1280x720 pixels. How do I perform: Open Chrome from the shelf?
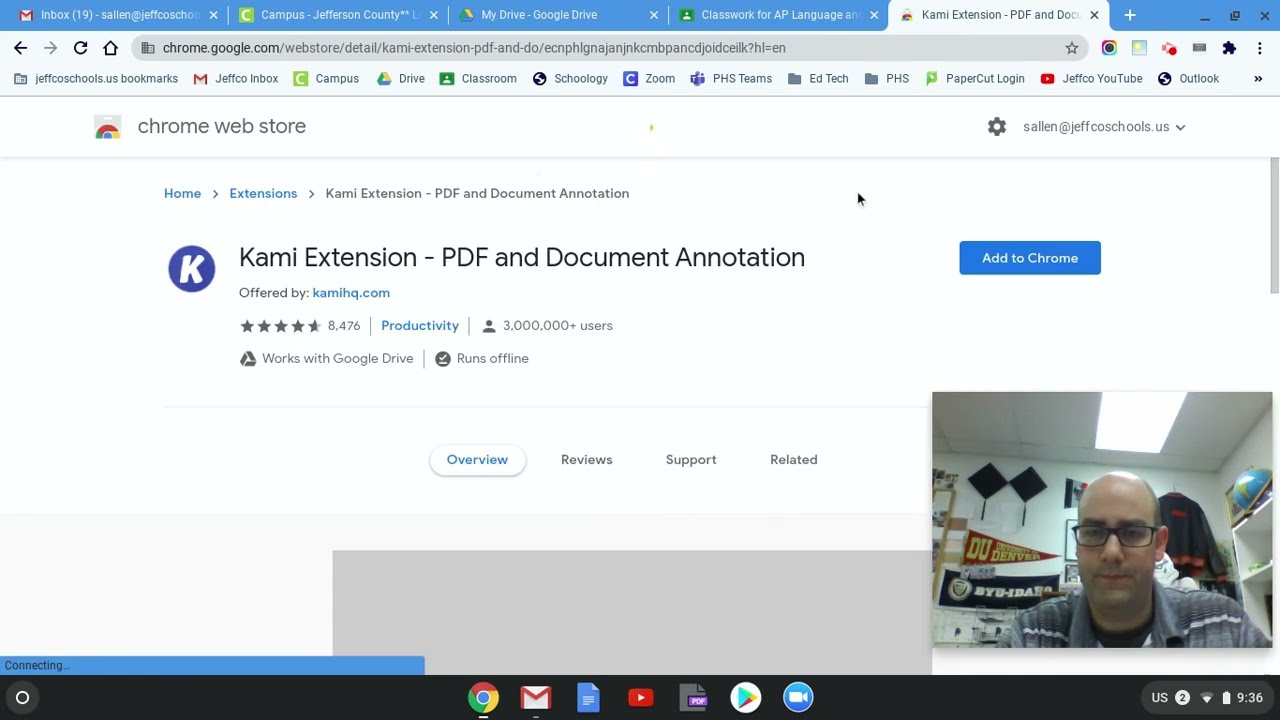(483, 698)
